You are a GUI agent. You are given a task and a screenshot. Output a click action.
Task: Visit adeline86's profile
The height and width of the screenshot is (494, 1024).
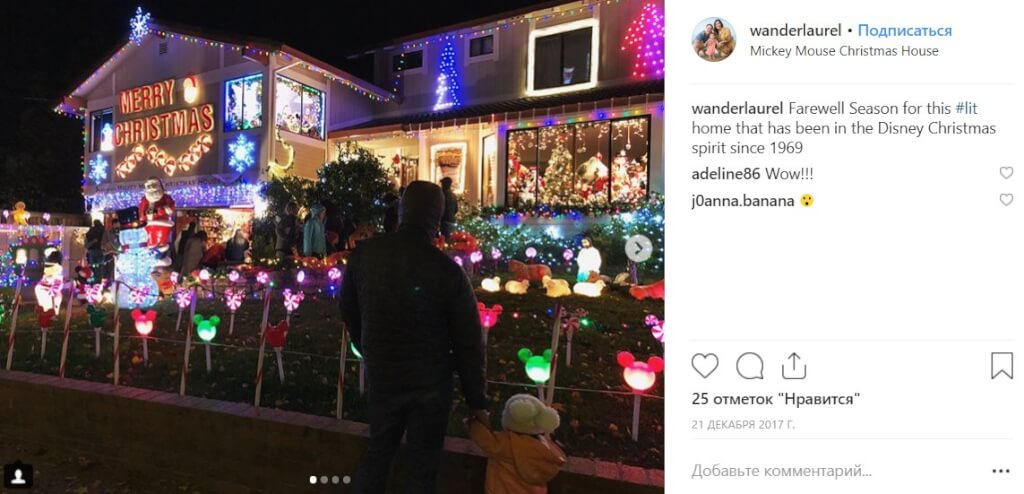tap(726, 174)
